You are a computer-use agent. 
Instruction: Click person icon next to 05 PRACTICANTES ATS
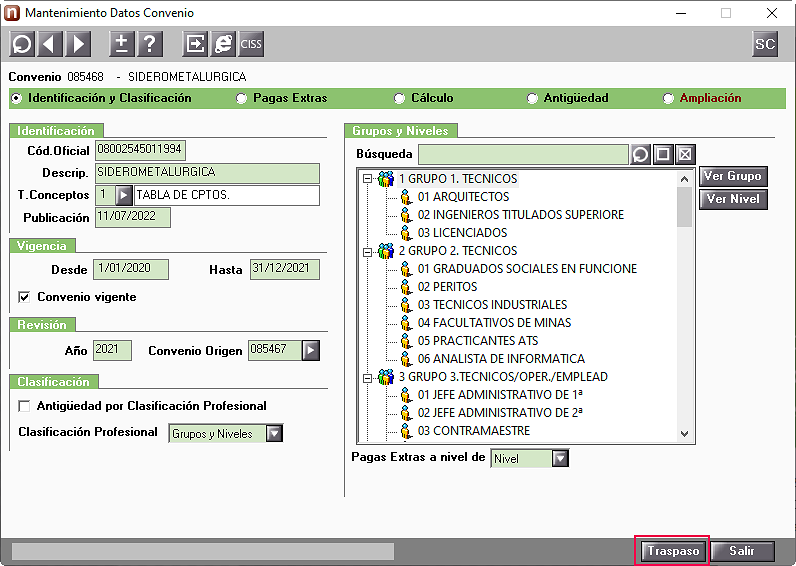pyautogui.click(x=406, y=341)
